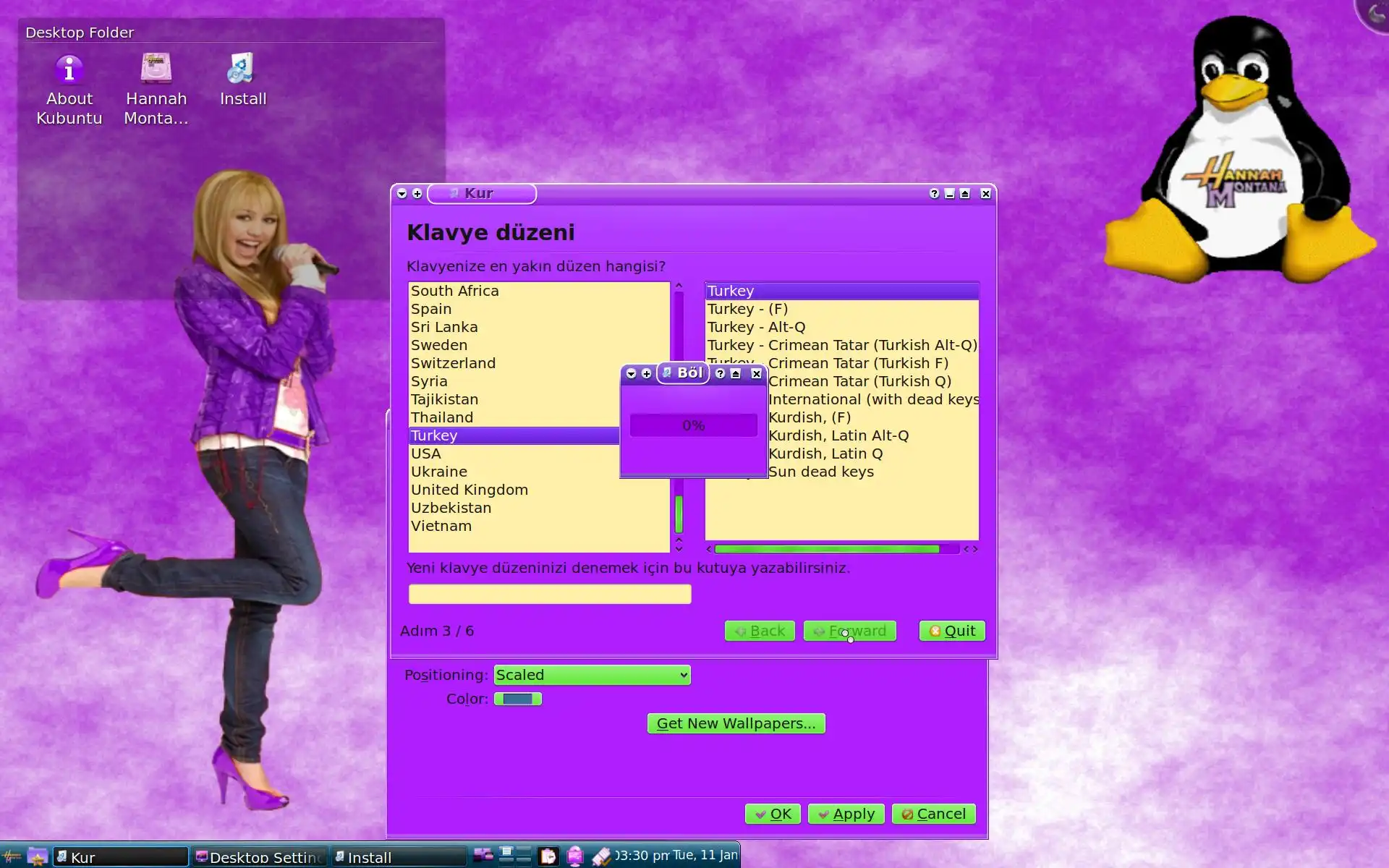Open the Positioning dropdown set to Scaled
Image resolution: width=1389 pixels, height=868 pixels.
[x=592, y=675]
